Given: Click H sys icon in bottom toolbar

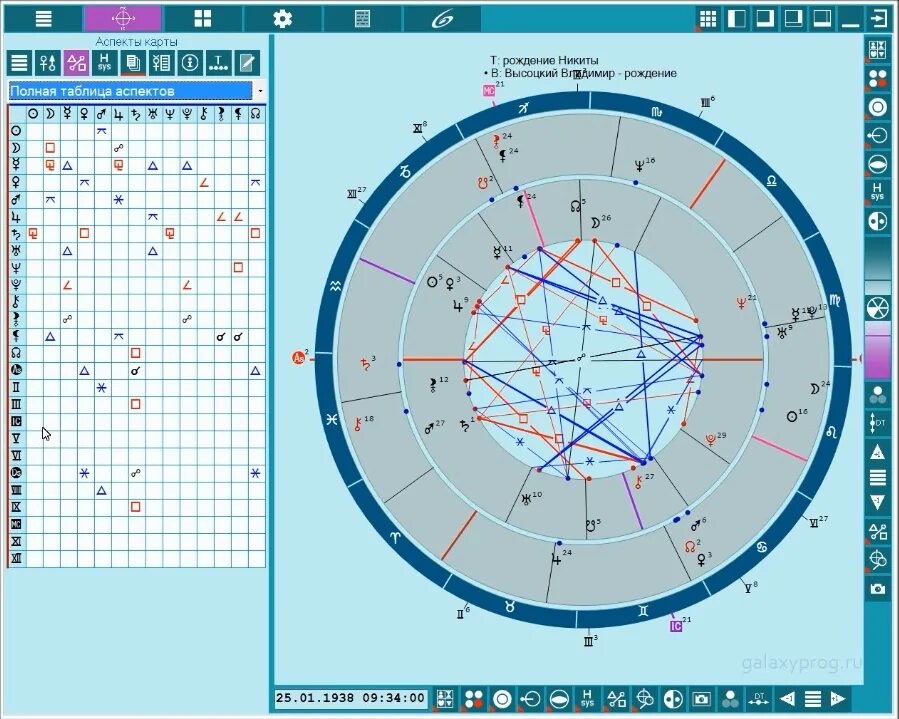Looking at the screenshot, I should click(x=587, y=699).
